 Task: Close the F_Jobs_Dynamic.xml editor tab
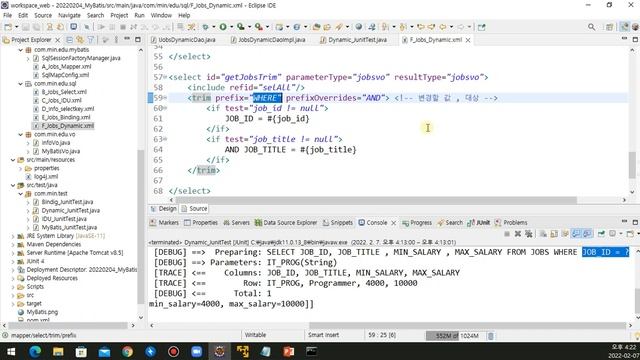(x=468, y=40)
